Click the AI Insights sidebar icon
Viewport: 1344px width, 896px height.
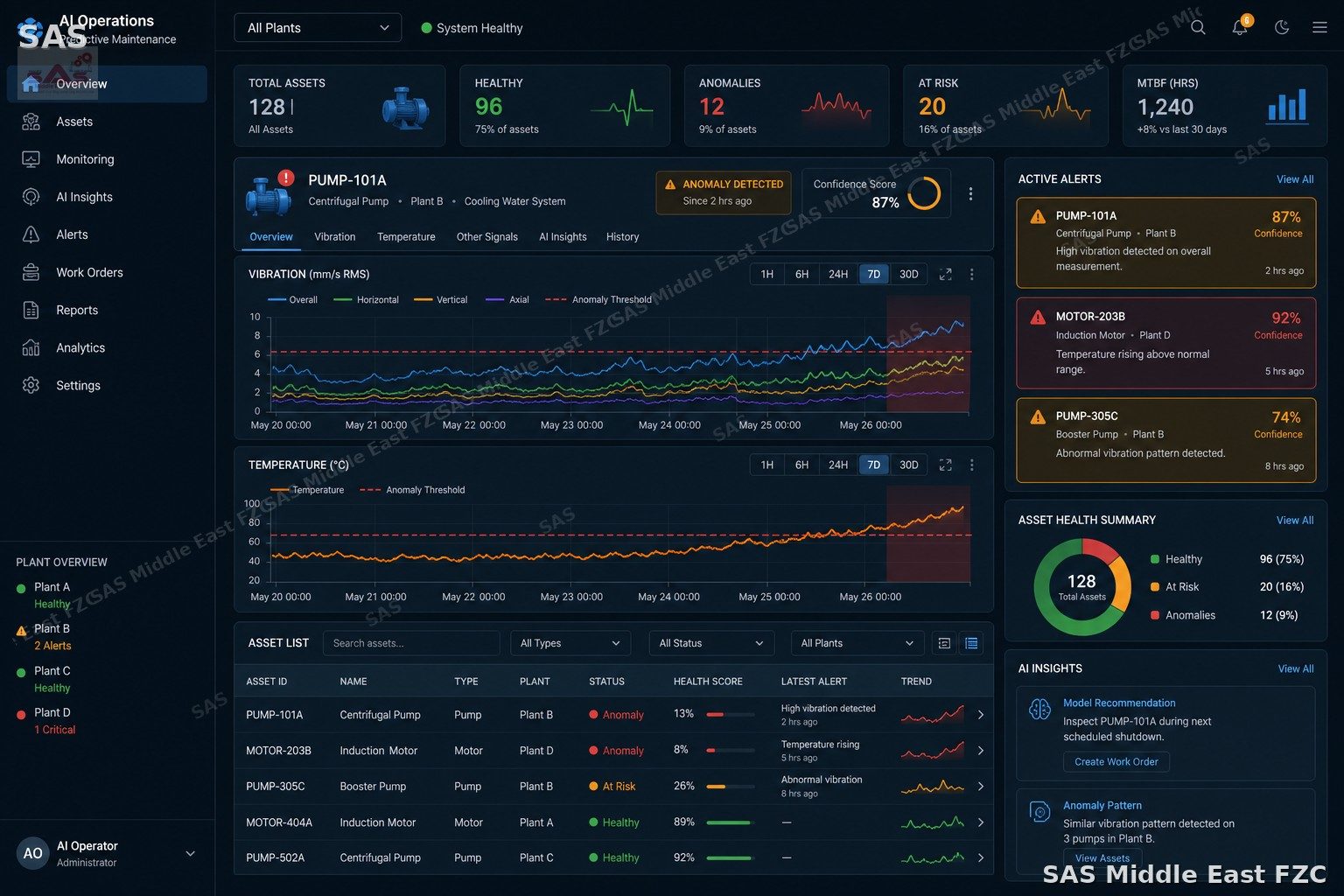(31, 197)
